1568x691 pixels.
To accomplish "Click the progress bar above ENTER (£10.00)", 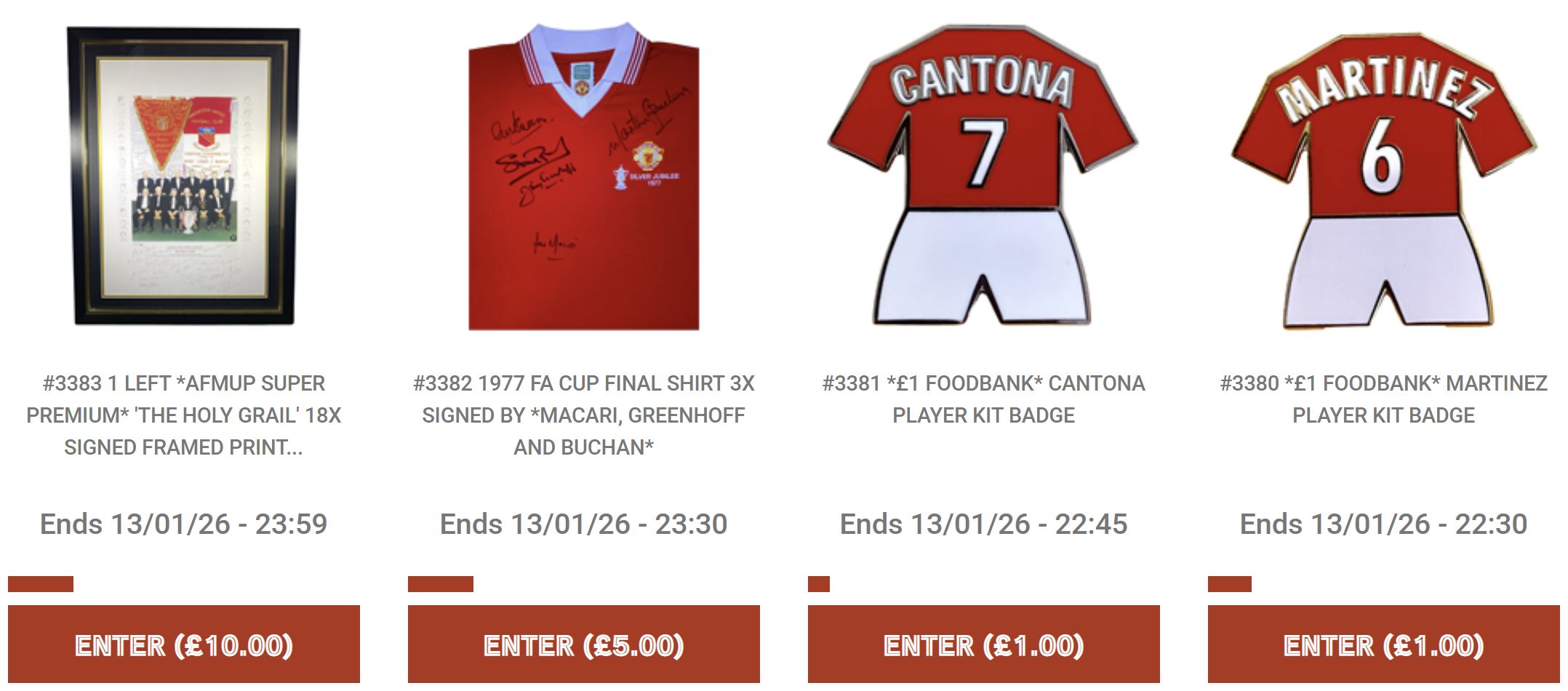I will pyautogui.click(x=41, y=584).
